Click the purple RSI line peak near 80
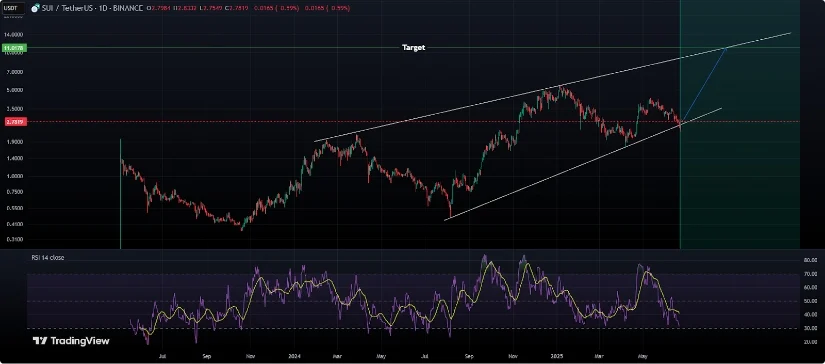This screenshot has height=364, width=825. click(x=484, y=257)
